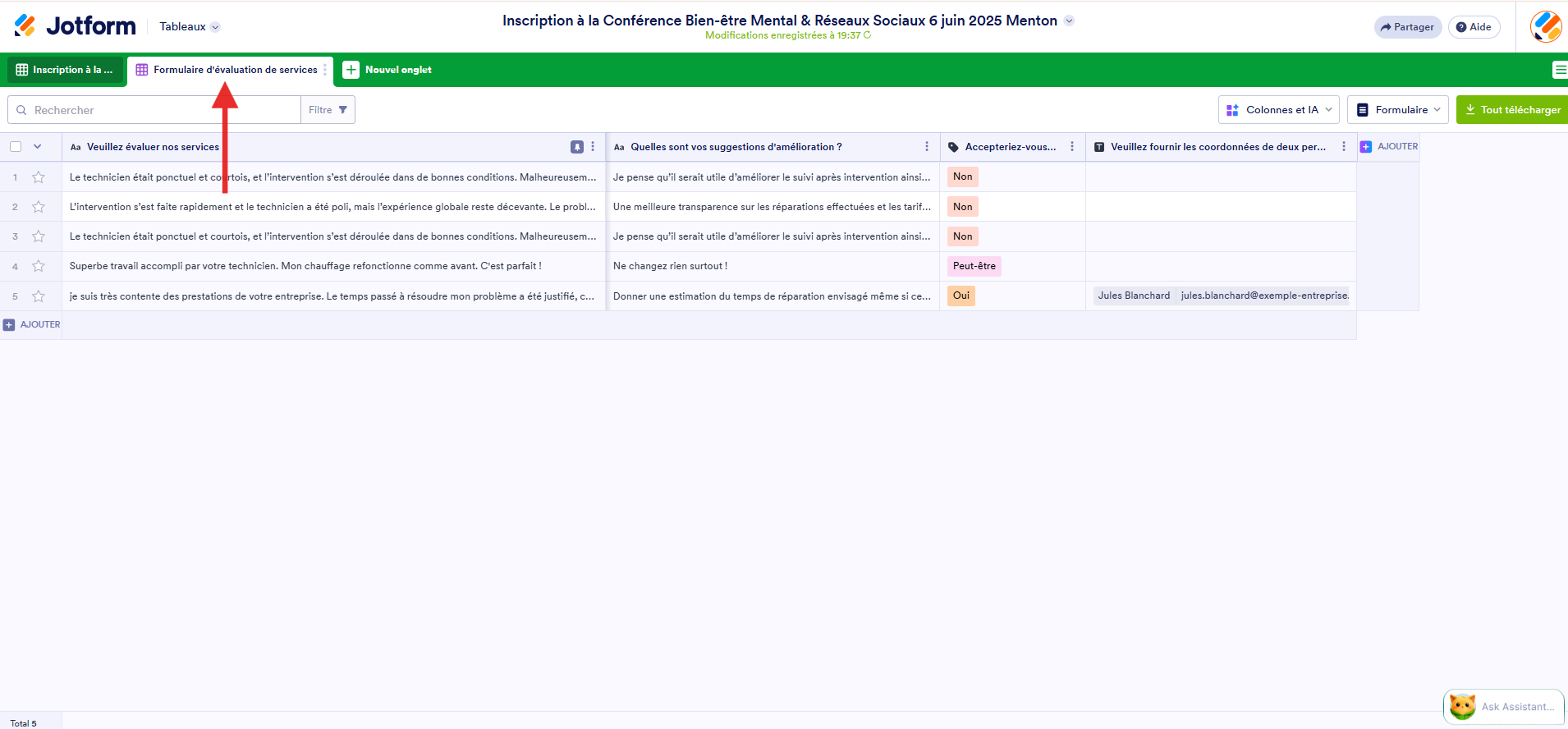Open menu dots of Accepteriez-vous column
This screenshot has width=1568, height=729.
(1072, 147)
